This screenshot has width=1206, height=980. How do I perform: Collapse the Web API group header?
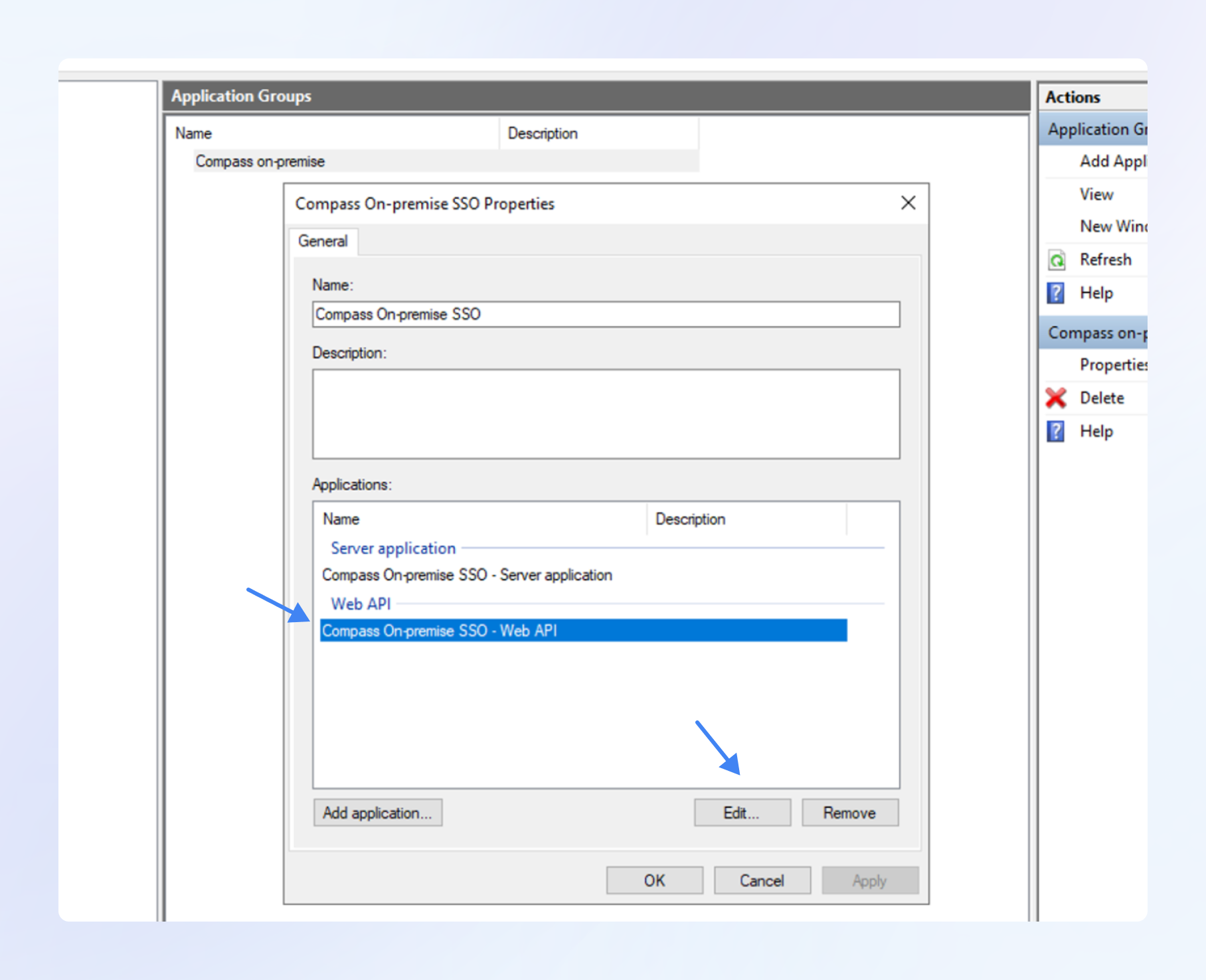click(361, 604)
